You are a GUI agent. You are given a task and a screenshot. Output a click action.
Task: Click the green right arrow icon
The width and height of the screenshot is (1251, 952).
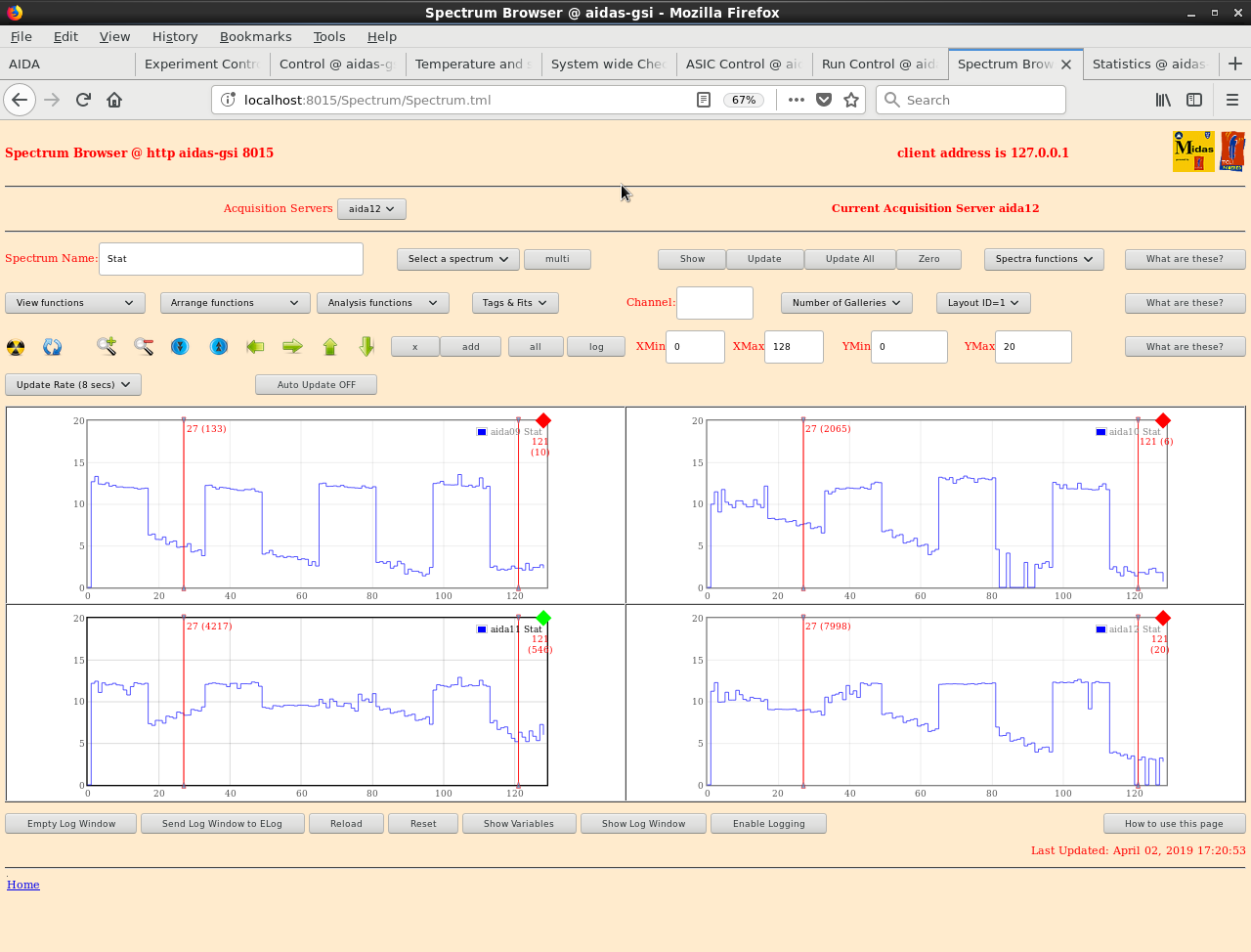[292, 346]
